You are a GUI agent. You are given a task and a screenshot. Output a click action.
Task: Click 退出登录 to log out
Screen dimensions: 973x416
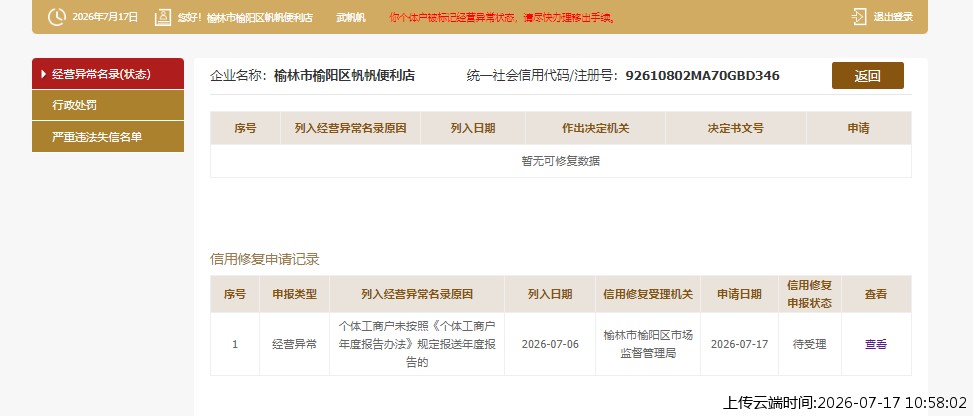(893, 17)
